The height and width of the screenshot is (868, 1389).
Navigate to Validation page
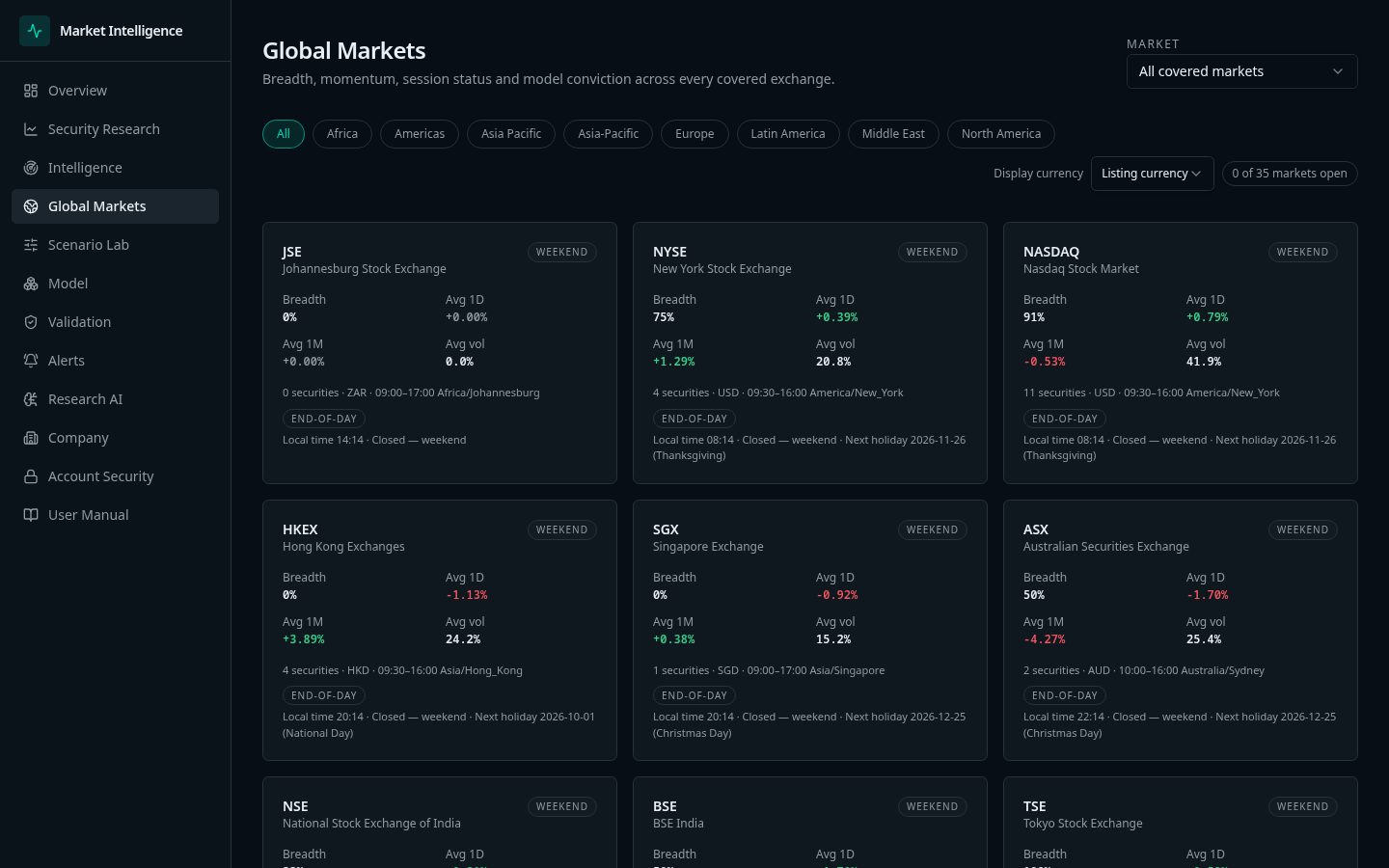pos(115,322)
